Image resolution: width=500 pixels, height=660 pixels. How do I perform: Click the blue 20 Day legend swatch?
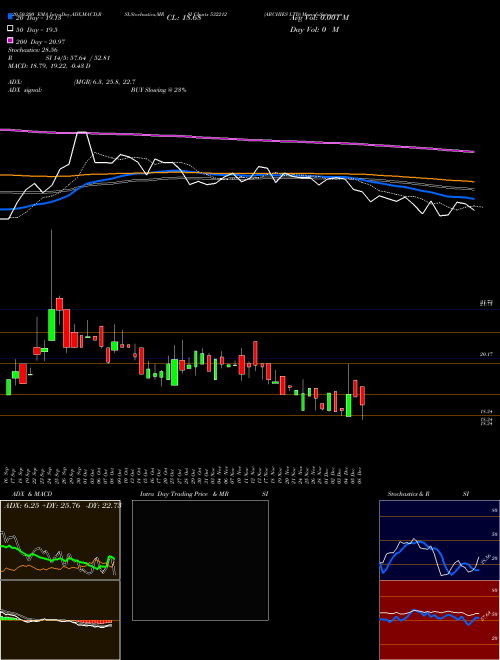pyautogui.click(x=10, y=17)
